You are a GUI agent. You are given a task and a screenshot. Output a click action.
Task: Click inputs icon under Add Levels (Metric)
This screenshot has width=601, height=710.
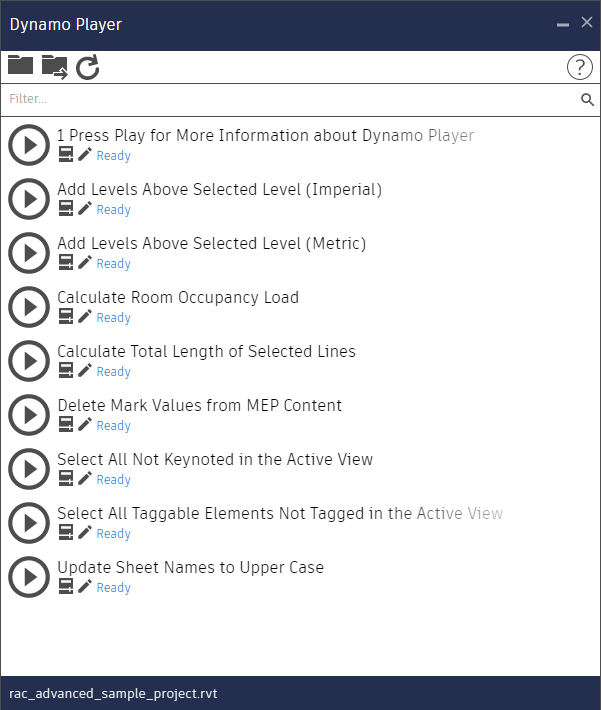click(x=66, y=263)
